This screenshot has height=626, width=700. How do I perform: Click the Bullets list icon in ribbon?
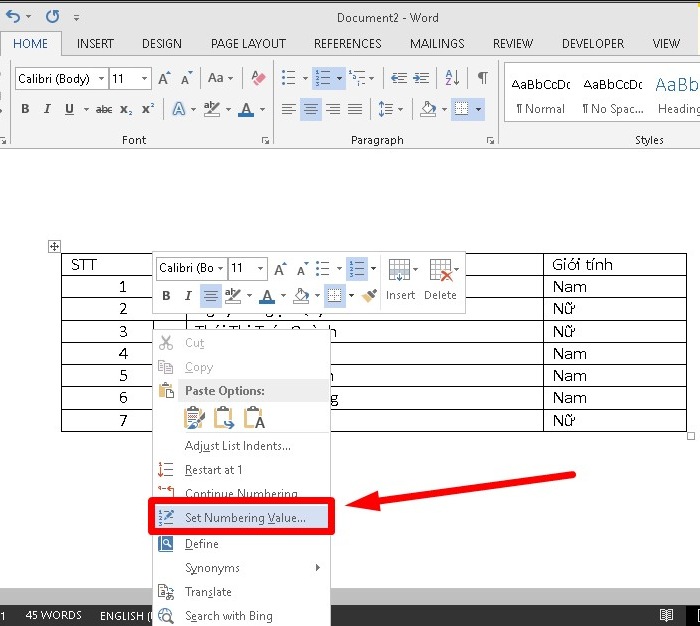pyautogui.click(x=288, y=78)
